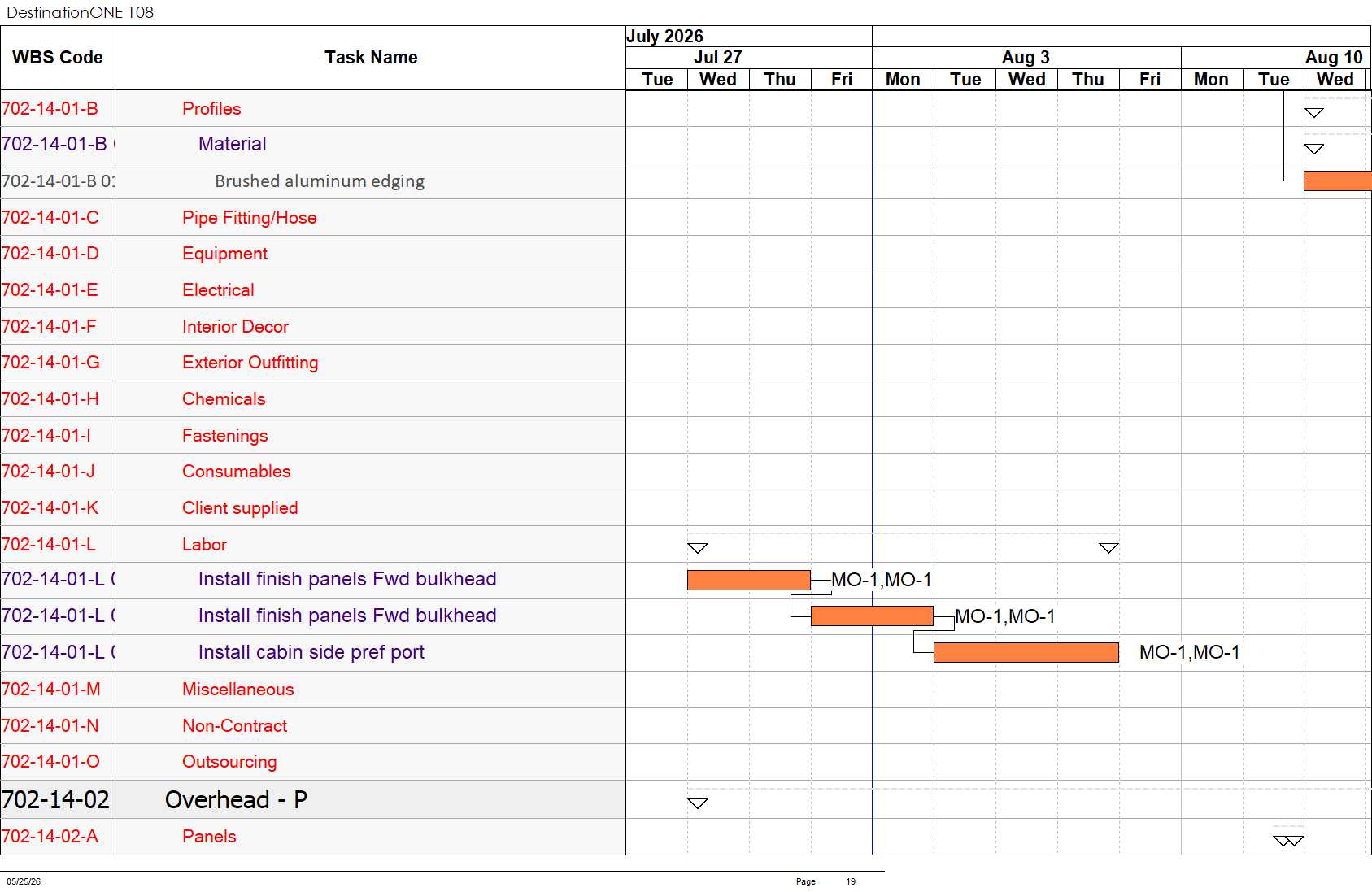Viewport: 1372px width, 892px height.
Task: Select the Non-Contract task row
Action: click(x=234, y=726)
